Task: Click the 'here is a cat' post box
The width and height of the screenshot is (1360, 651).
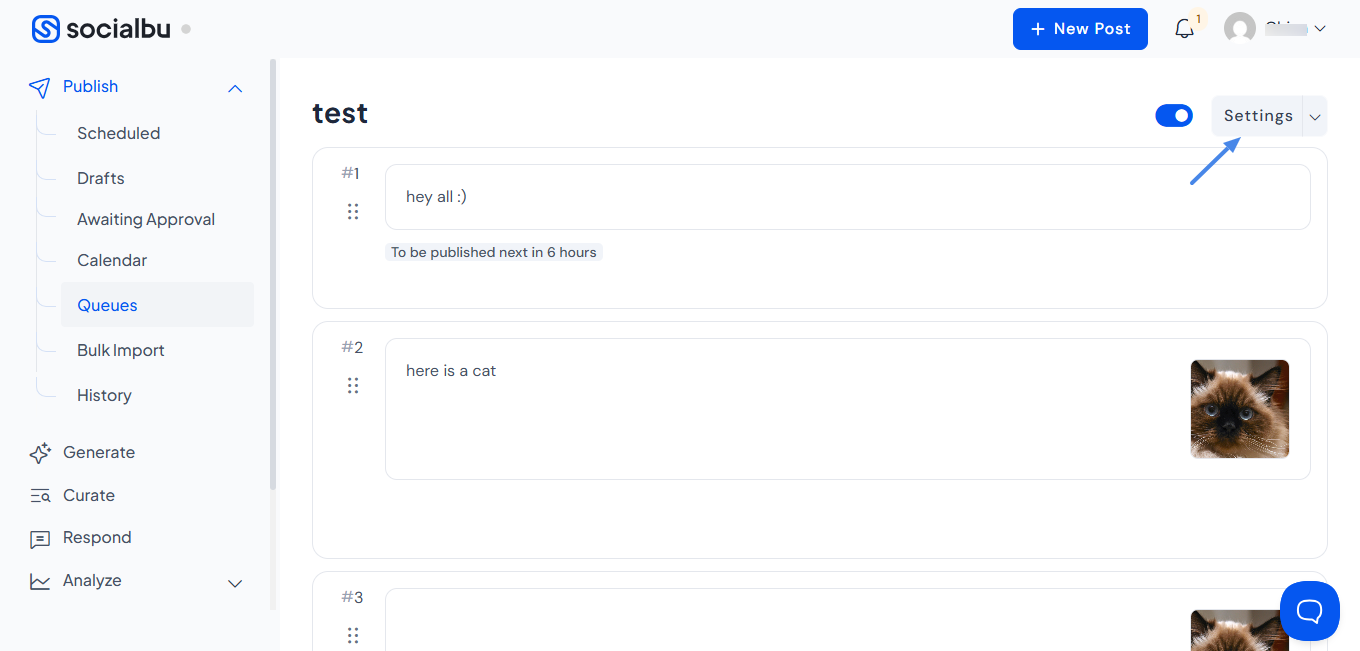Action: (x=847, y=409)
